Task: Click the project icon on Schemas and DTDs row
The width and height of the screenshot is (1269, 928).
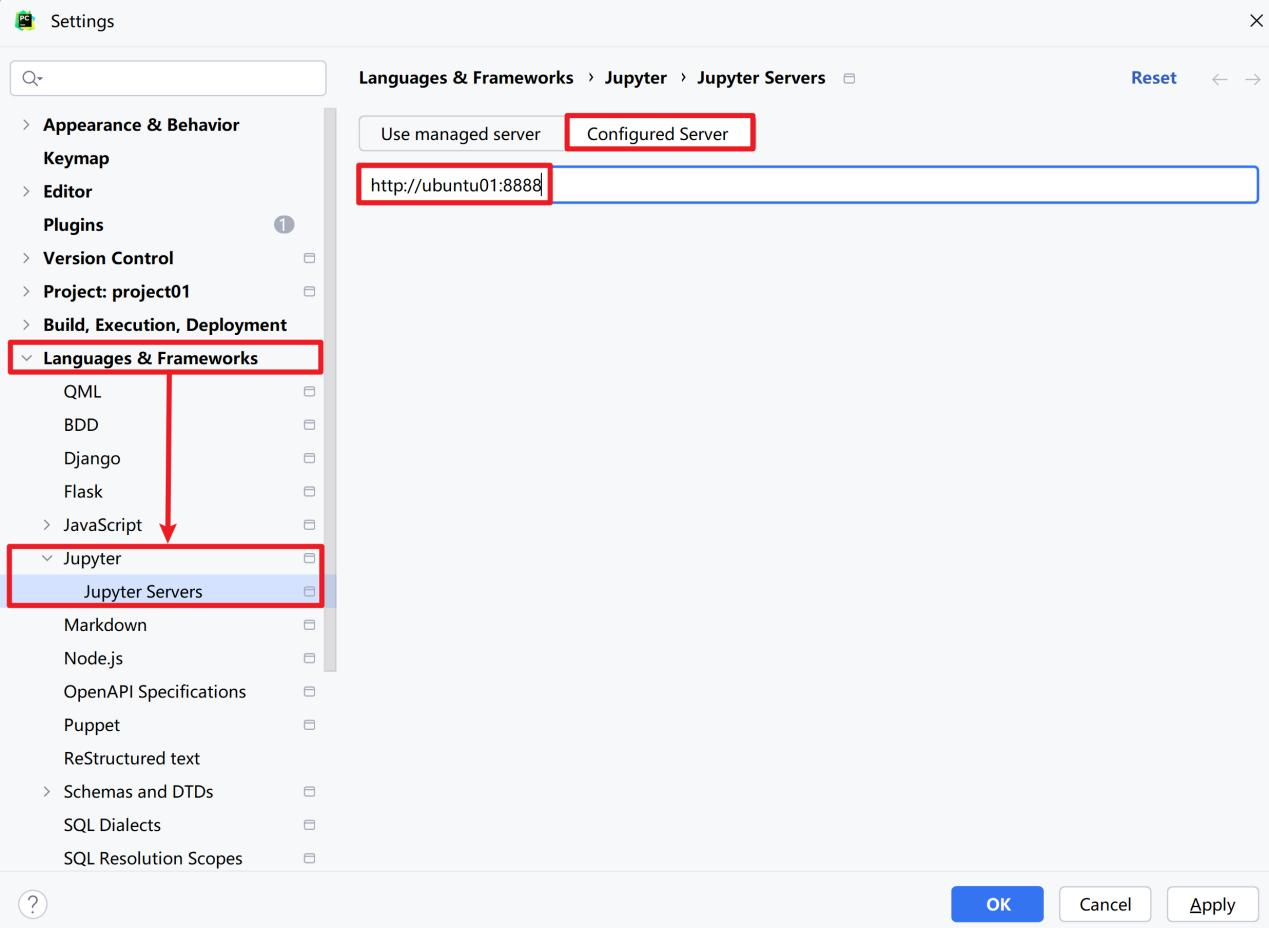Action: click(x=309, y=791)
